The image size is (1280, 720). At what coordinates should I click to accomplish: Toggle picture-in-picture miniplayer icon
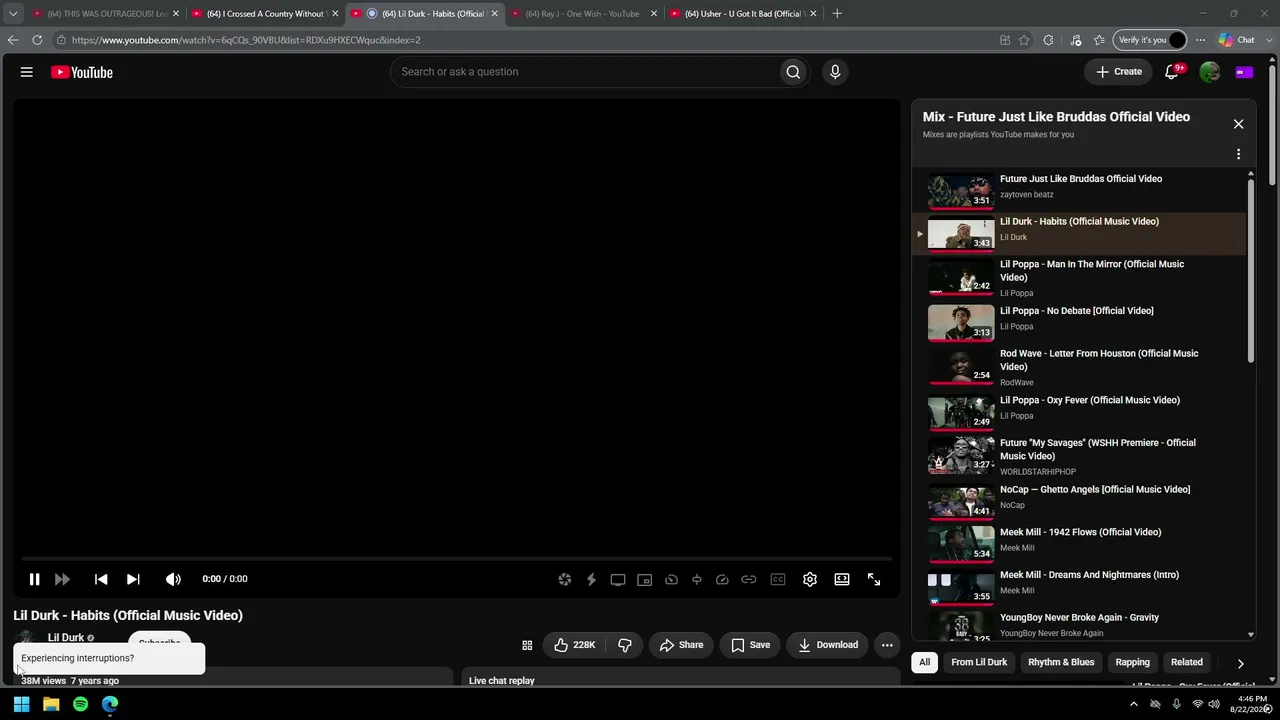pos(645,580)
